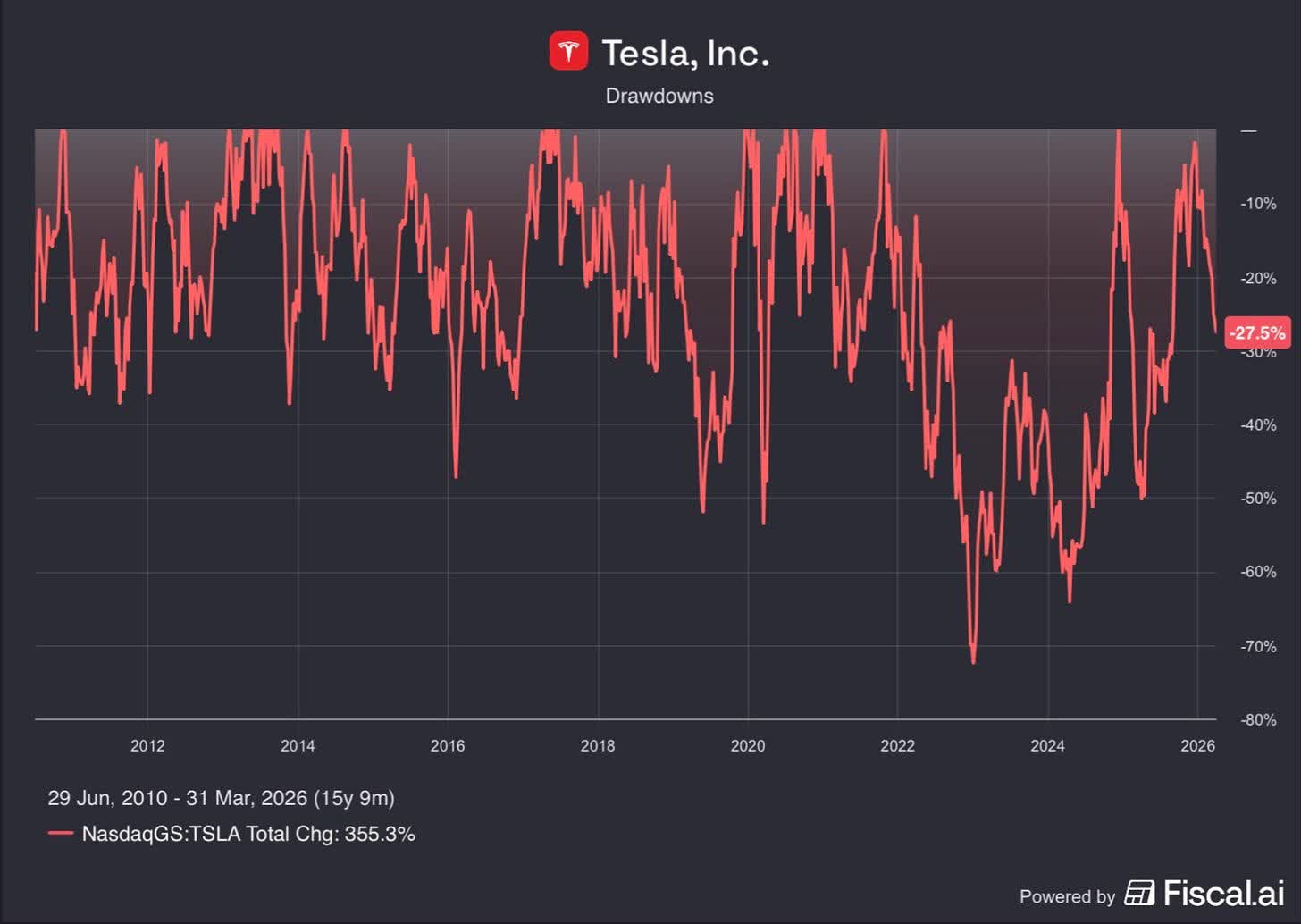Click the 29 Jun, 2010 date range text
1301x924 pixels.
[x=221, y=798]
